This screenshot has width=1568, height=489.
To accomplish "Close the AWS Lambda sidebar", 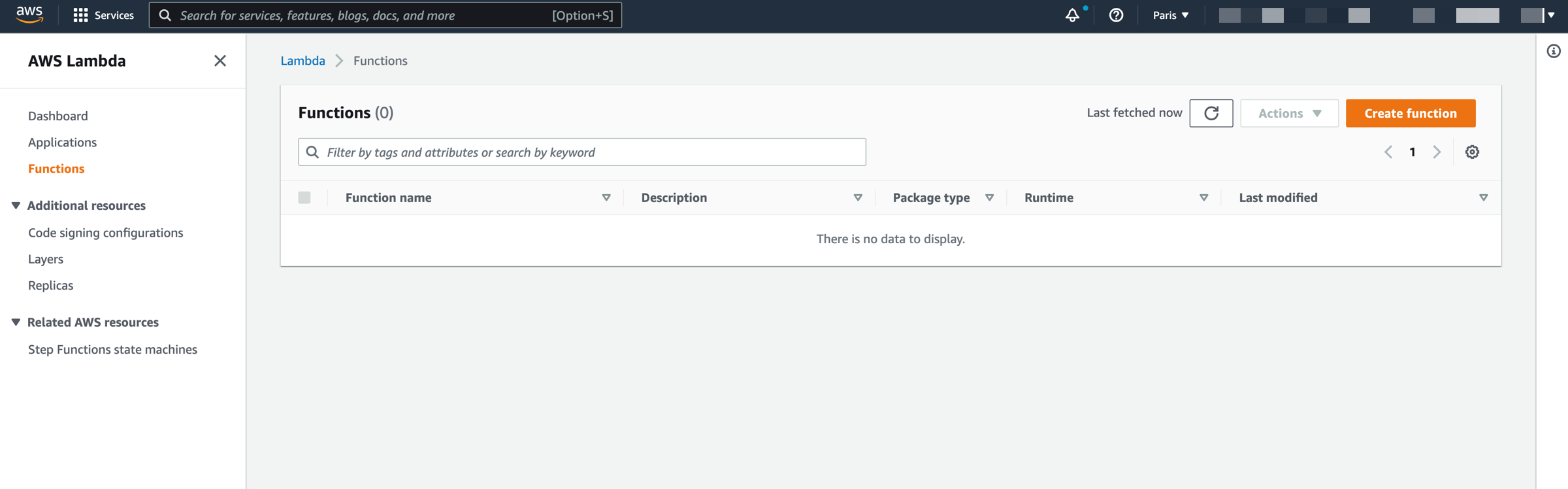I will coord(220,61).
